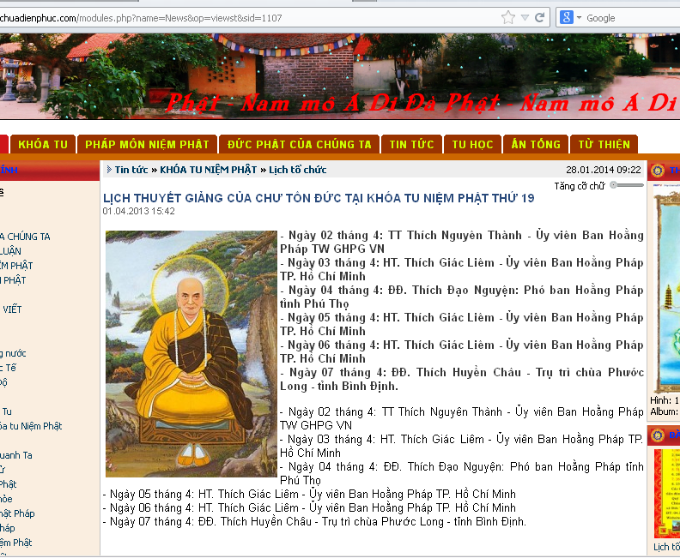The image size is (680, 558).
Task: Open the right sidebar album picture thumbnail
Action: point(667,290)
